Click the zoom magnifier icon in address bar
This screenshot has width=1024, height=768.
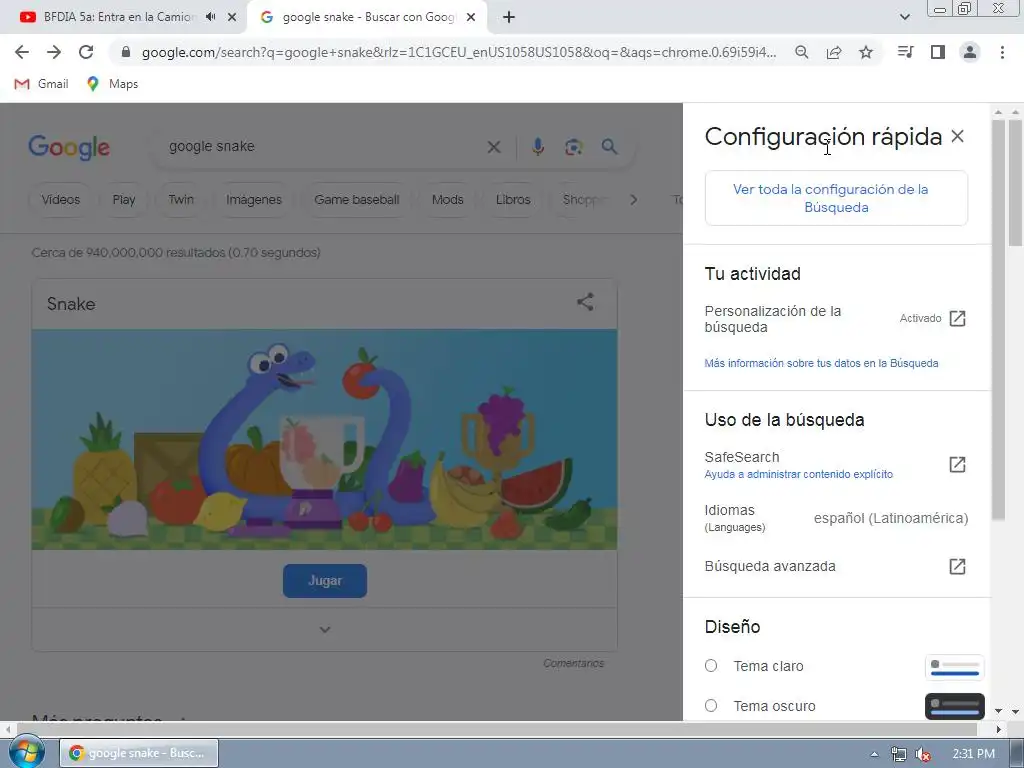click(x=801, y=52)
